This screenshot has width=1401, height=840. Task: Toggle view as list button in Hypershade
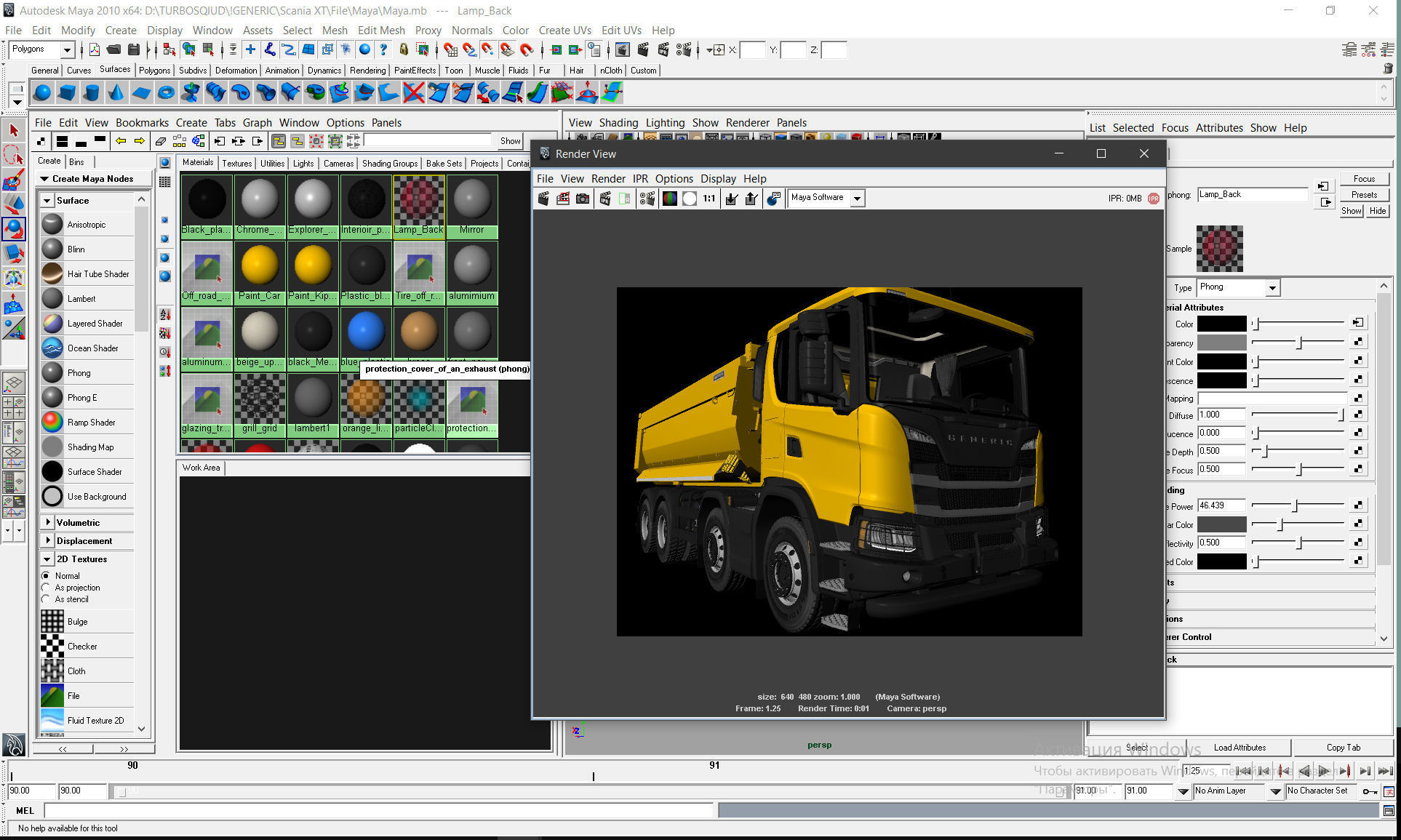[165, 181]
